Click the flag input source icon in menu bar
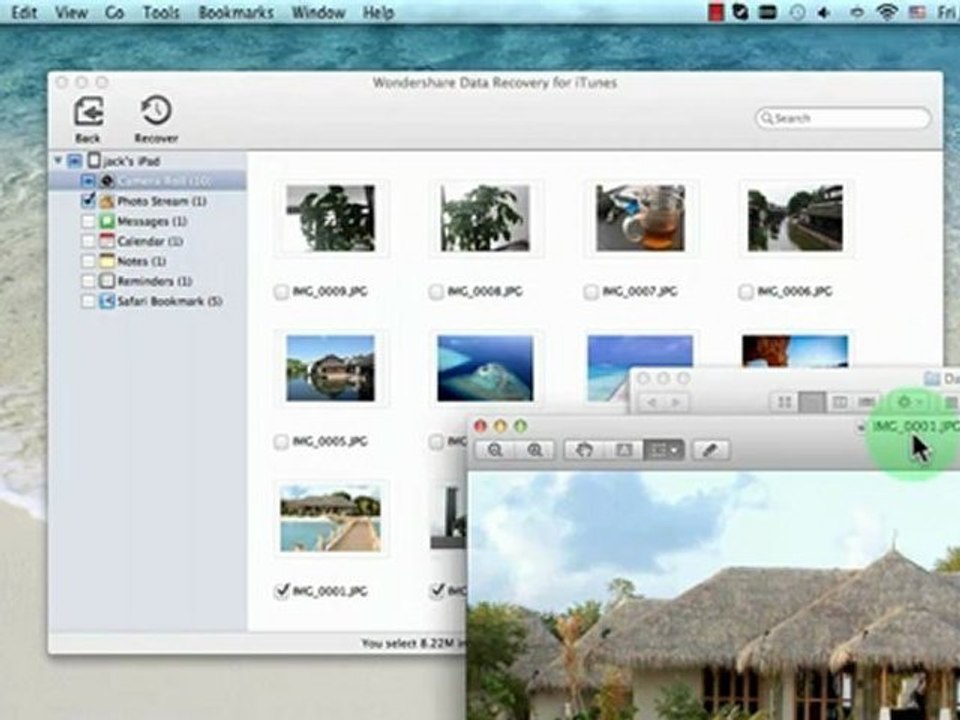 tap(917, 12)
